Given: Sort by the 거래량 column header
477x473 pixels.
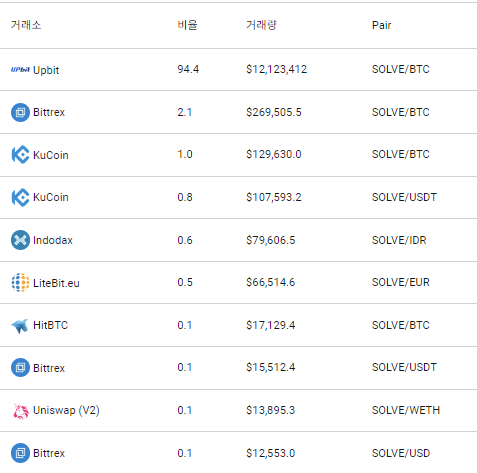Looking at the screenshot, I should click(x=261, y=25).
